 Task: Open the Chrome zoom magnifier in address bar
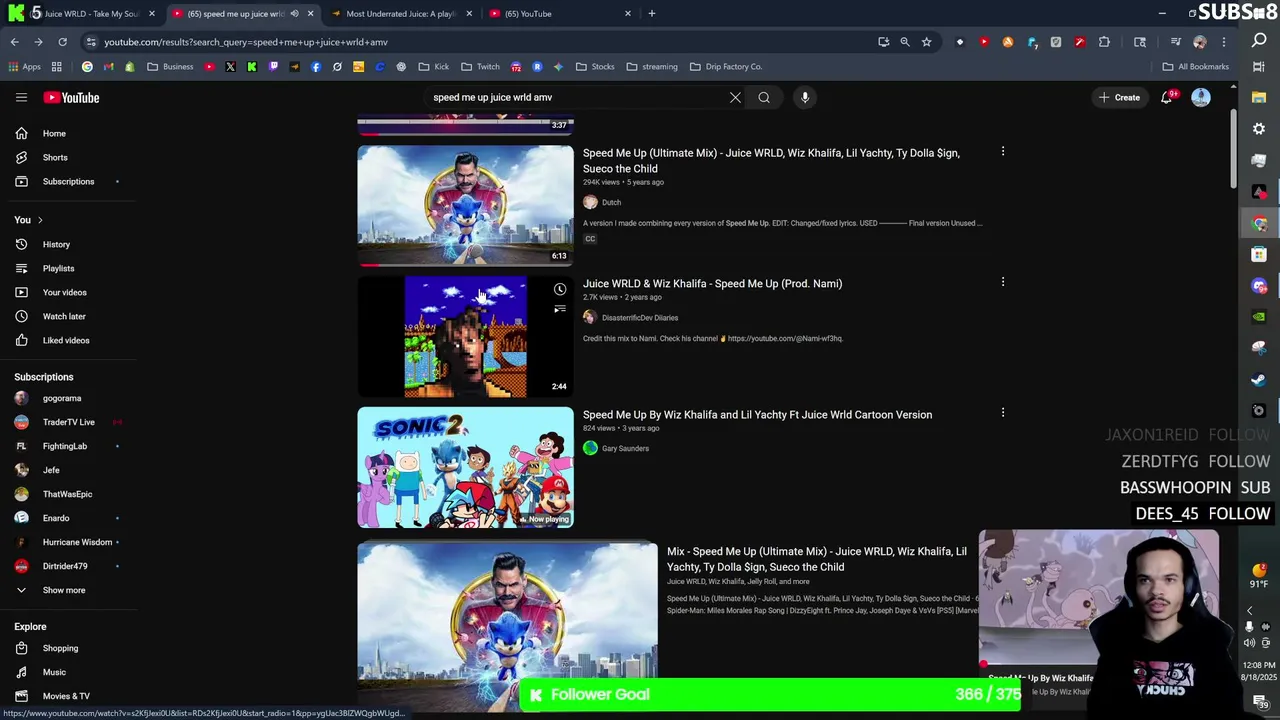(x=905, y=42)
